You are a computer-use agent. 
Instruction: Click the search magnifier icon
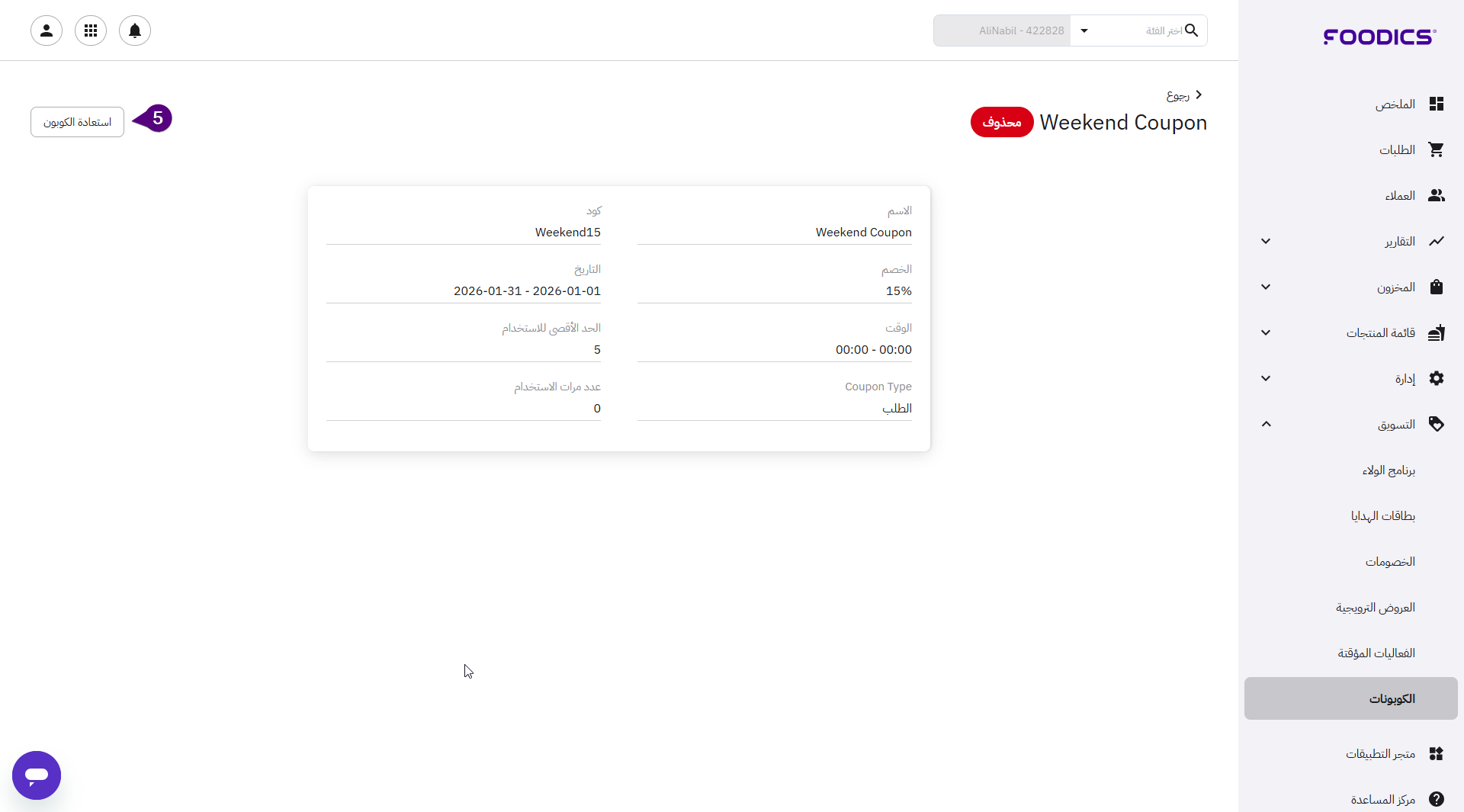click(x=1192, y=30)
